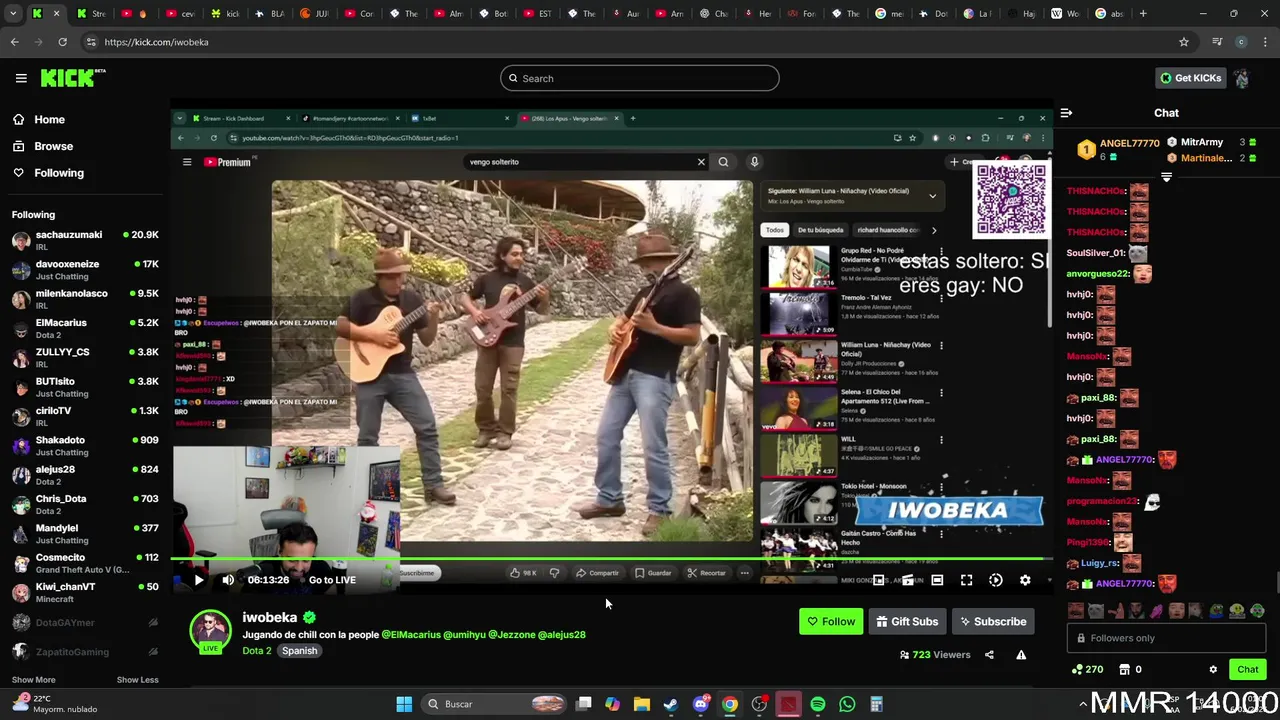Open ElMacarius channel in sidebar
The height and width of the screenshot is (720, 1280).
coord(85,328)
